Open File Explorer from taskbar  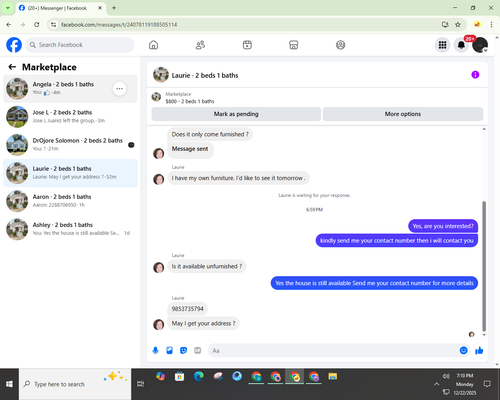(333, 377)
